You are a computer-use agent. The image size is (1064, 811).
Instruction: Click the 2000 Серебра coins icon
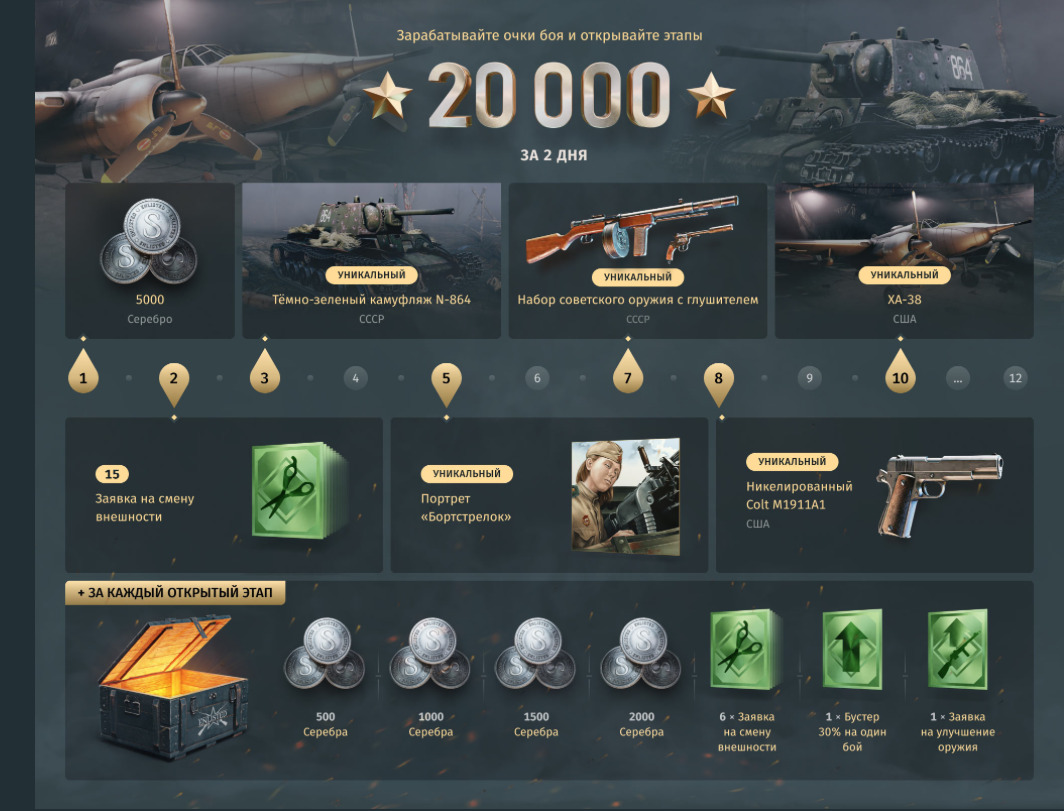tap(641, 654)
